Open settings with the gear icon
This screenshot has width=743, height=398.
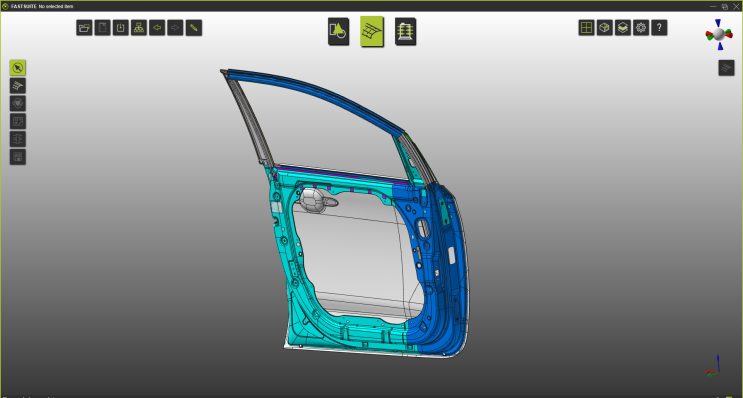pos(641,28)
